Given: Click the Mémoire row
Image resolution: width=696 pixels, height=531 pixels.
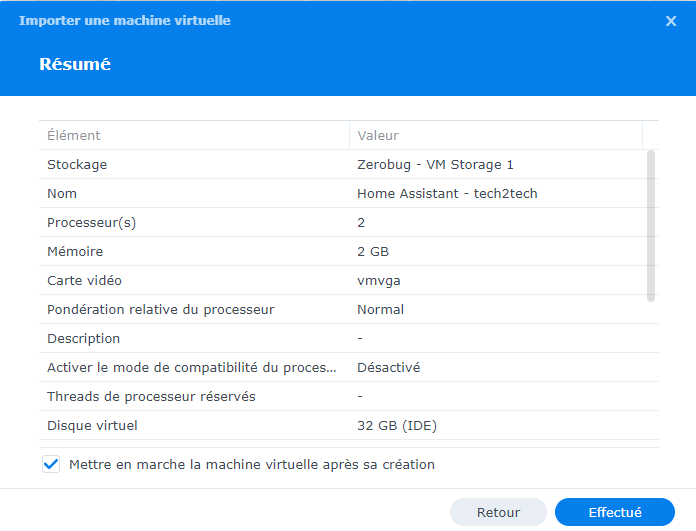Looking at the screenshot, I should pyautogui.click(x=349, y=251).
